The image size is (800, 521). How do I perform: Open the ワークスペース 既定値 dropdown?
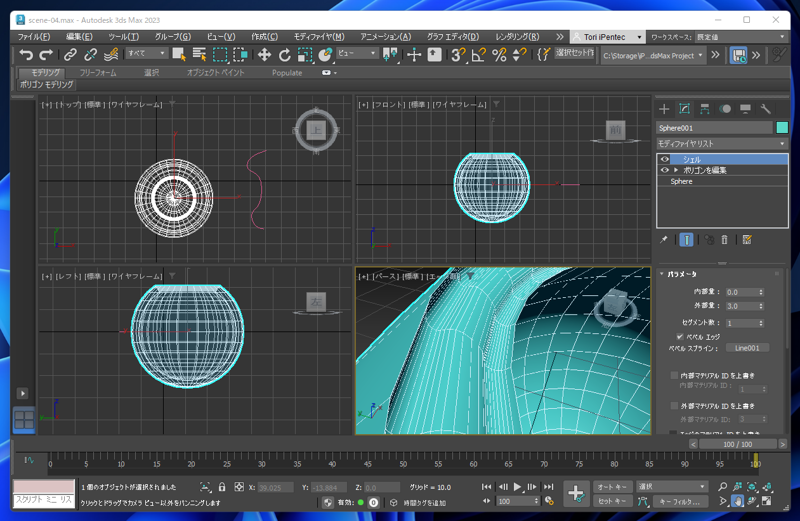[742, 37]
